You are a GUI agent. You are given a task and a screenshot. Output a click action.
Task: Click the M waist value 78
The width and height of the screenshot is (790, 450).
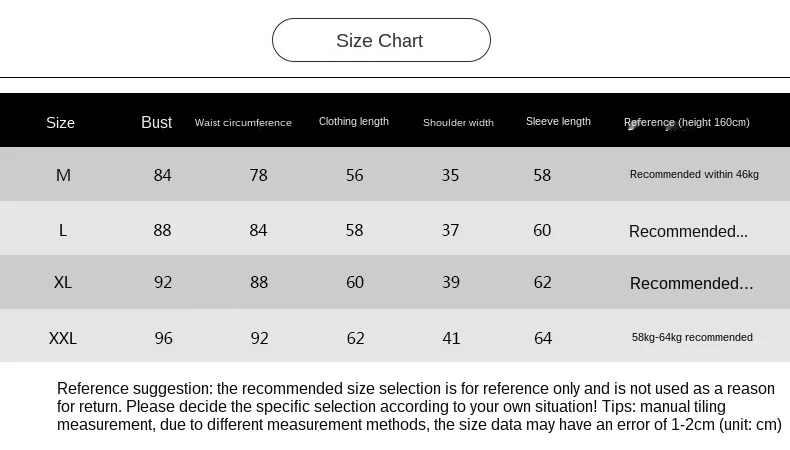[x=259, y=175]
